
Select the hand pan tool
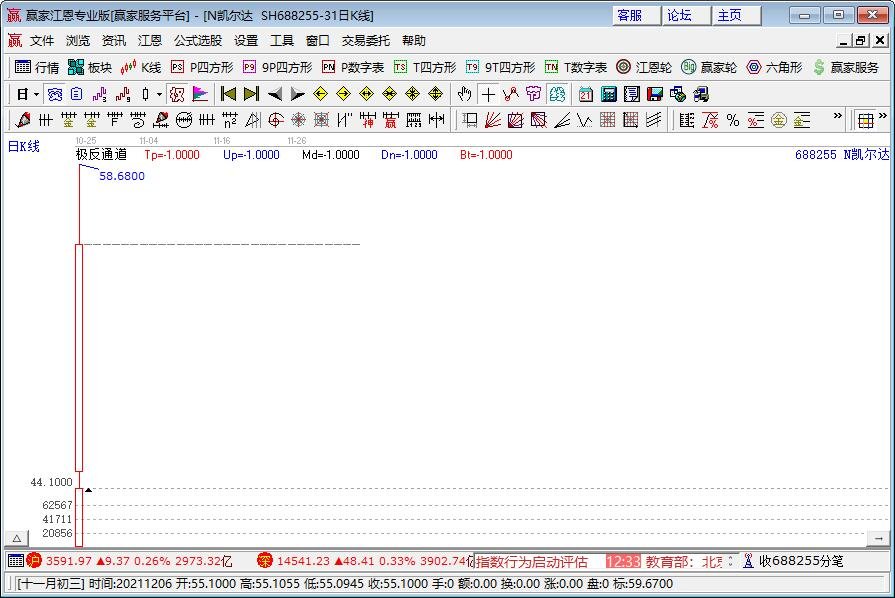coord(464,94)
